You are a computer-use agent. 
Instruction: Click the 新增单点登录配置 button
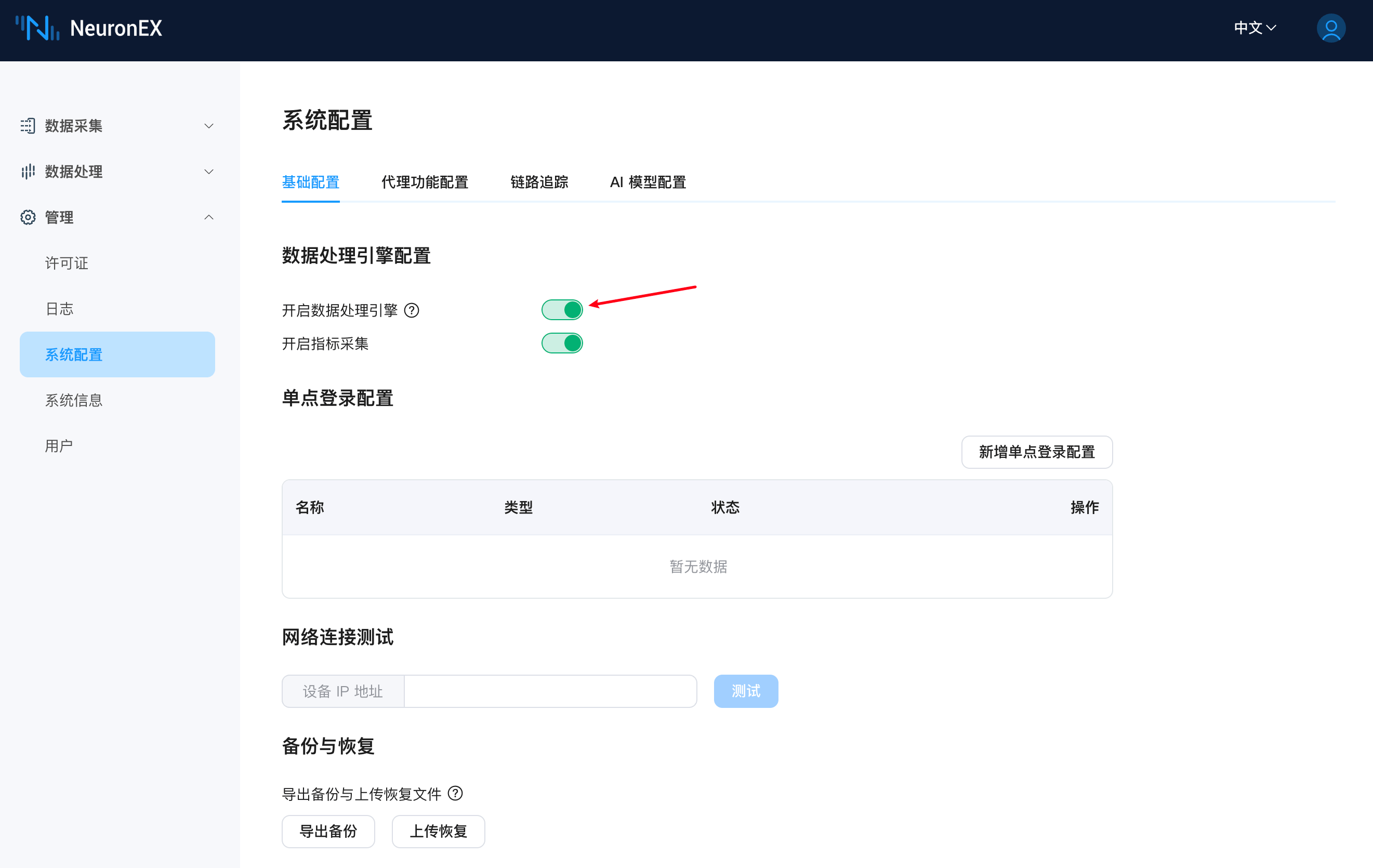tap(1036, 452)
